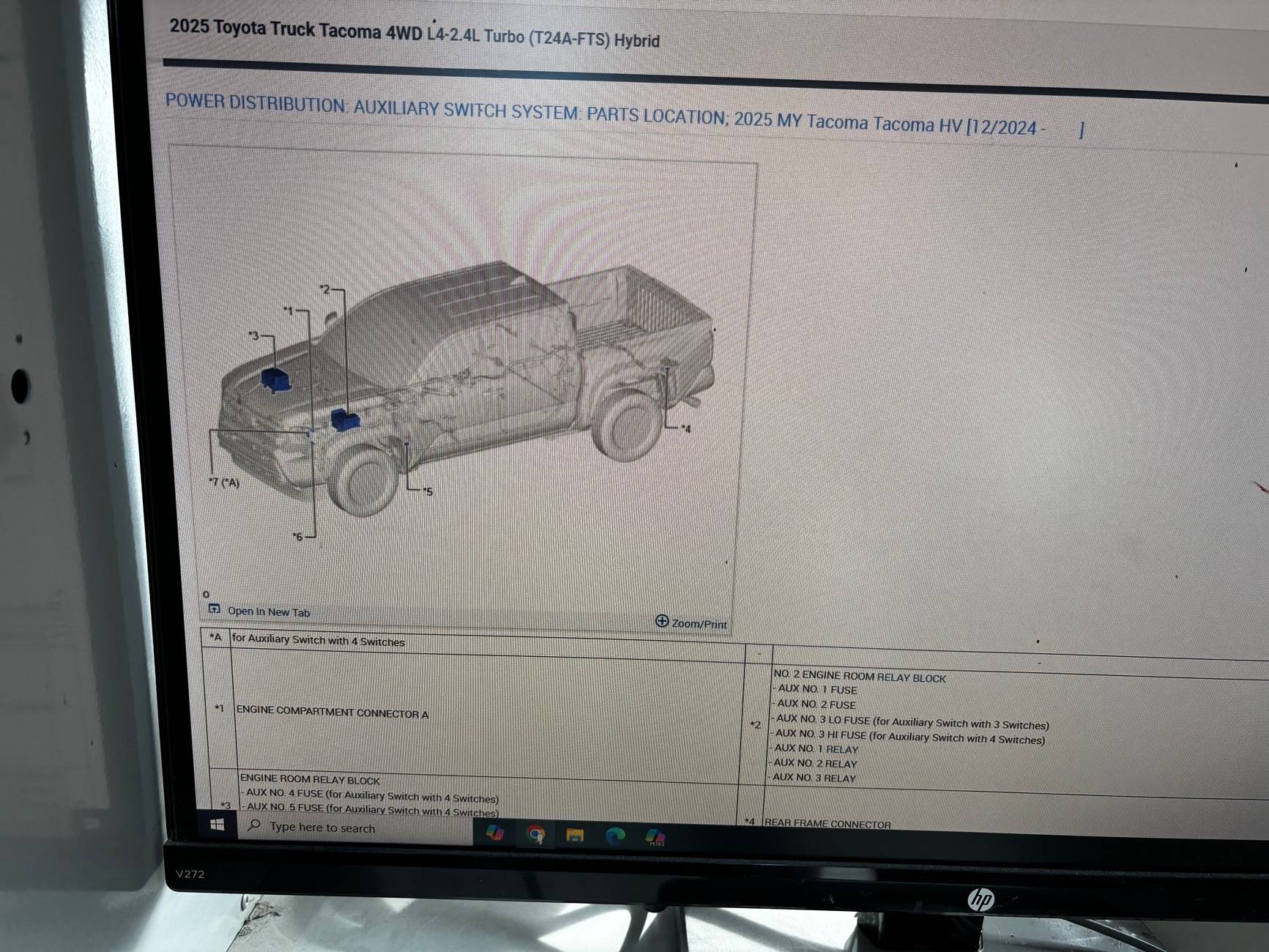
Task: Select the *4 callout label at the rear wheel
Action: coord(685,428)
